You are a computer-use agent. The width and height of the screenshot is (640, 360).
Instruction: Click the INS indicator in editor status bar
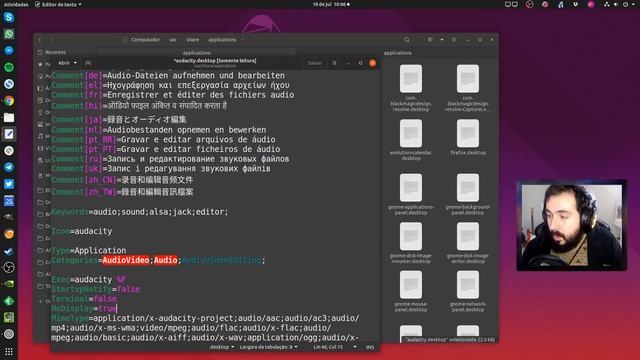[370, 347]
